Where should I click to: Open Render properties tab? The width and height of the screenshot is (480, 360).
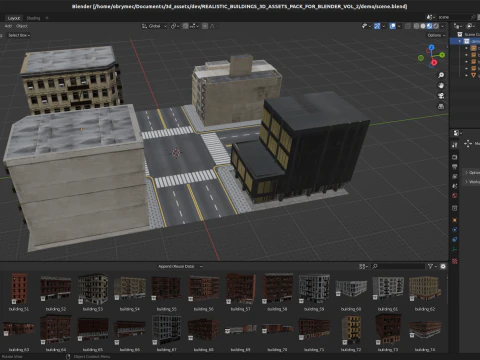[x=455, y=157]
